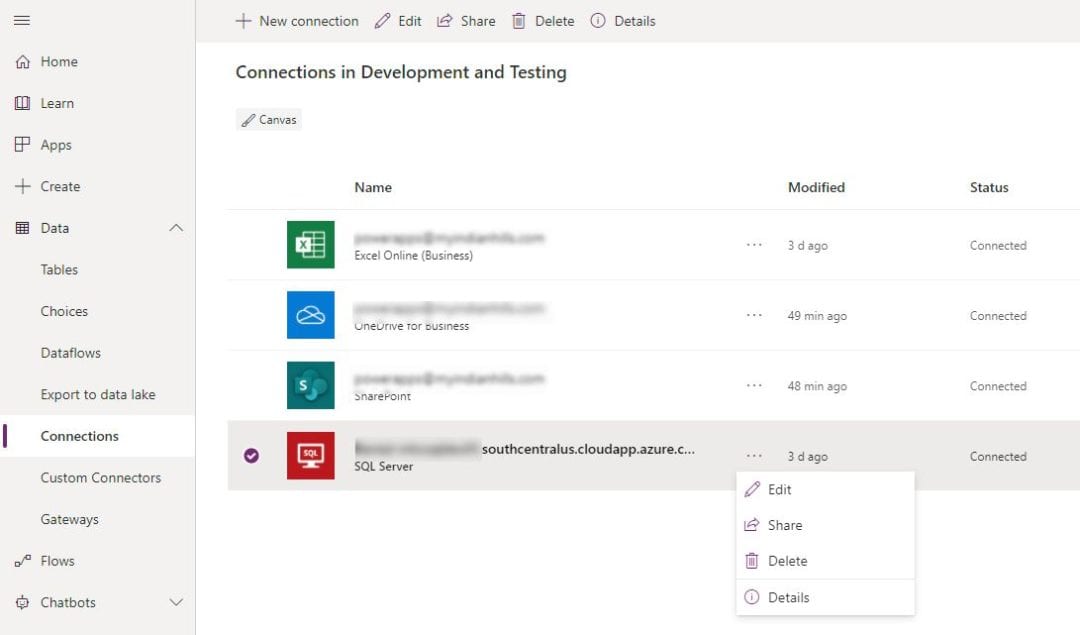Click the OneDrive for Business connection icon

(x=310, y=315)
